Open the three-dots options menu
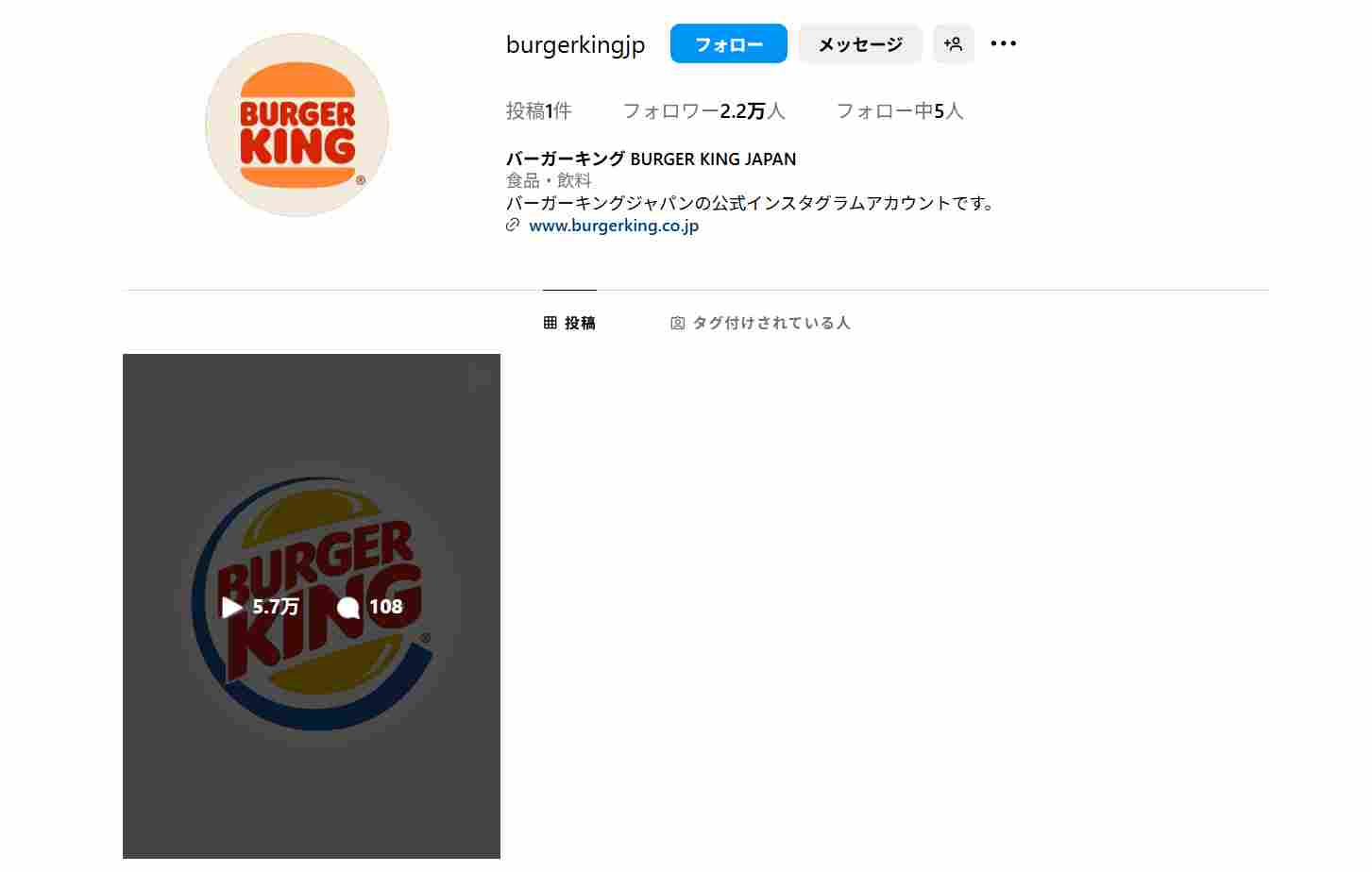 pos(1003,43)
